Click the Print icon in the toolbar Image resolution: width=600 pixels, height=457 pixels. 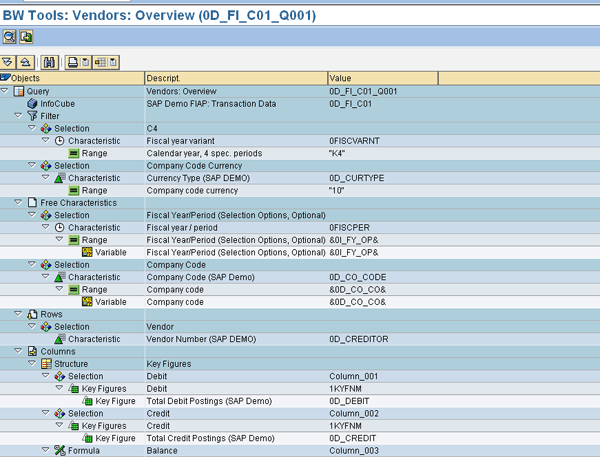pyautogui.click(x=72, y=63)
